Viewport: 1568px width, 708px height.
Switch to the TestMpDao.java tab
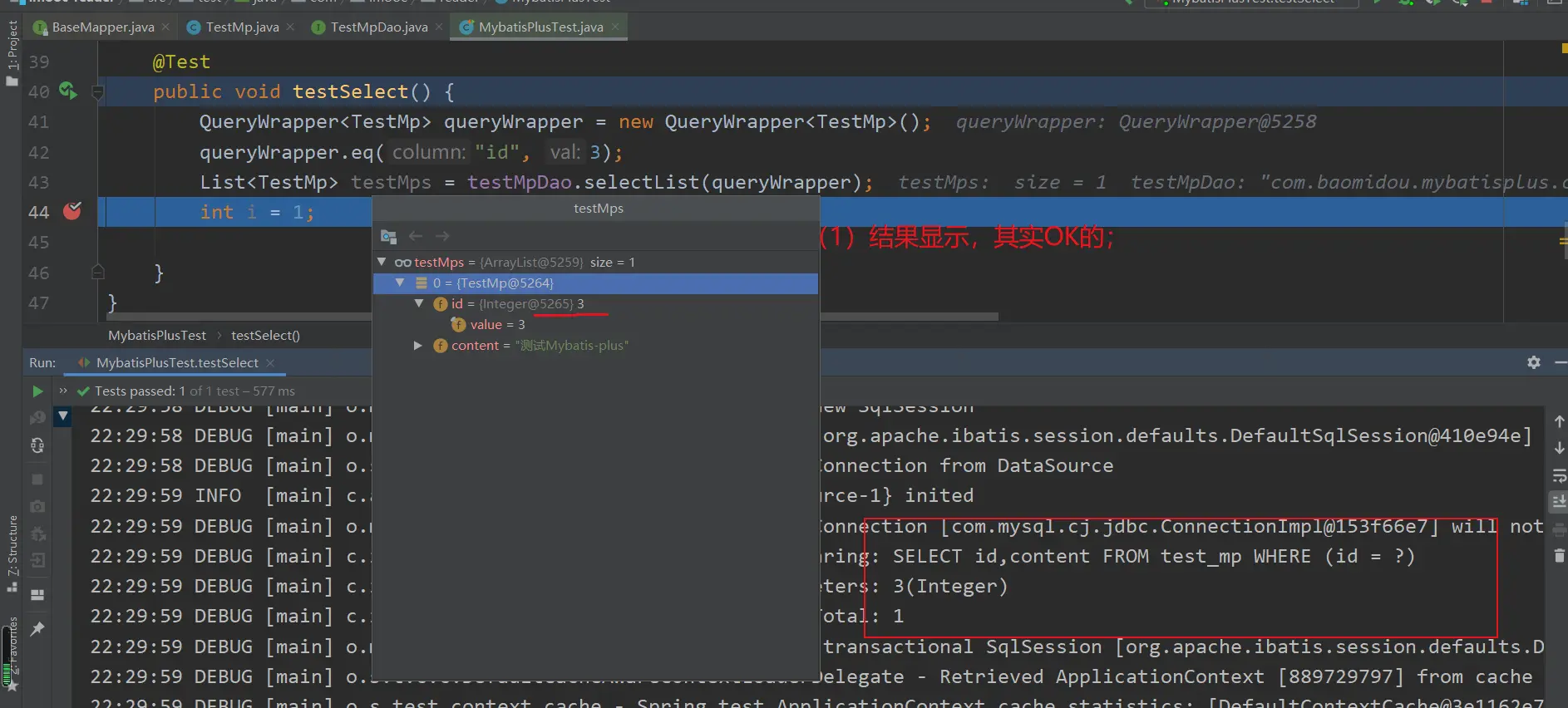click(x=378, y=27)
